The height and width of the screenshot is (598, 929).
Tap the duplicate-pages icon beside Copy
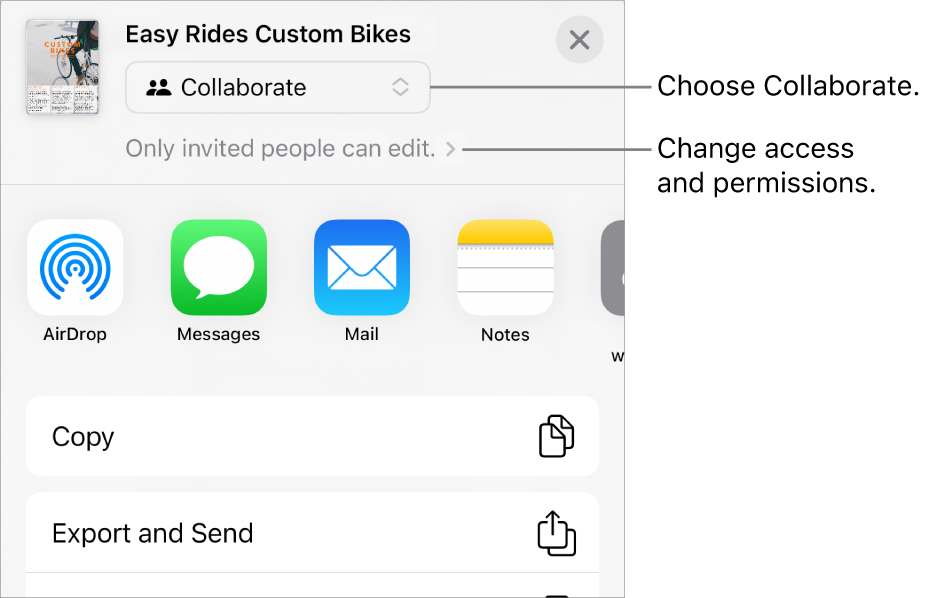(x=556, y=436)
